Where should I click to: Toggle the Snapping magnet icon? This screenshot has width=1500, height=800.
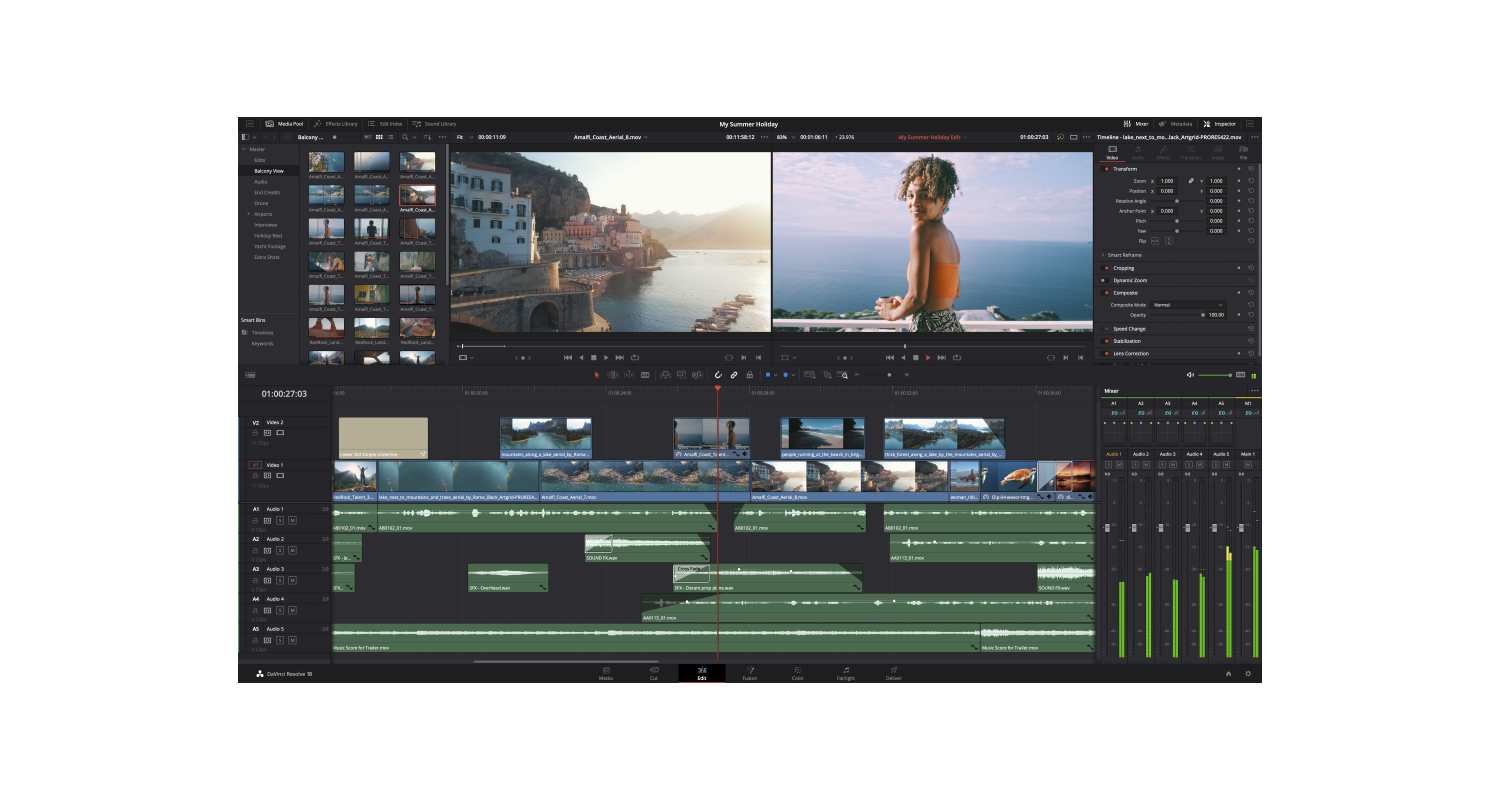718,375
